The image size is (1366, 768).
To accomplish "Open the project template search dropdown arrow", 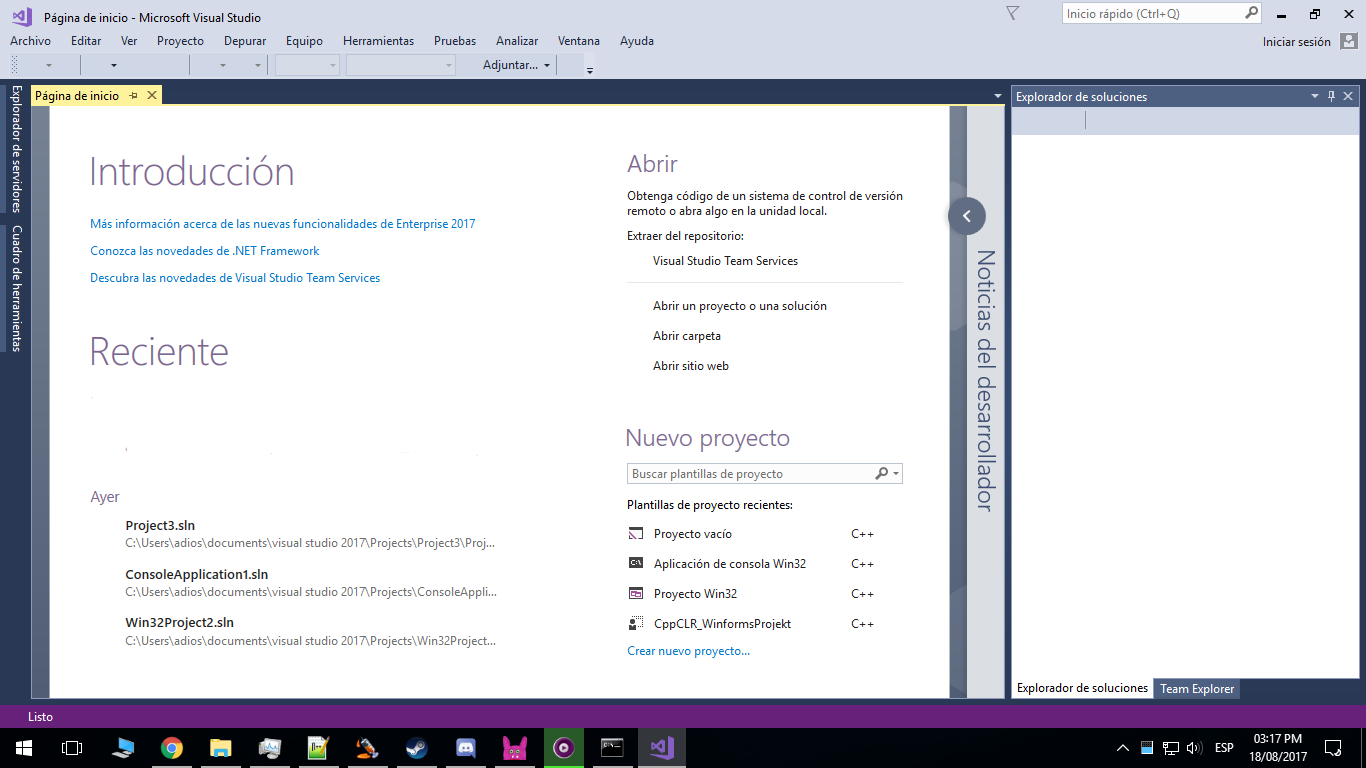I will click(x=896, y=474).
